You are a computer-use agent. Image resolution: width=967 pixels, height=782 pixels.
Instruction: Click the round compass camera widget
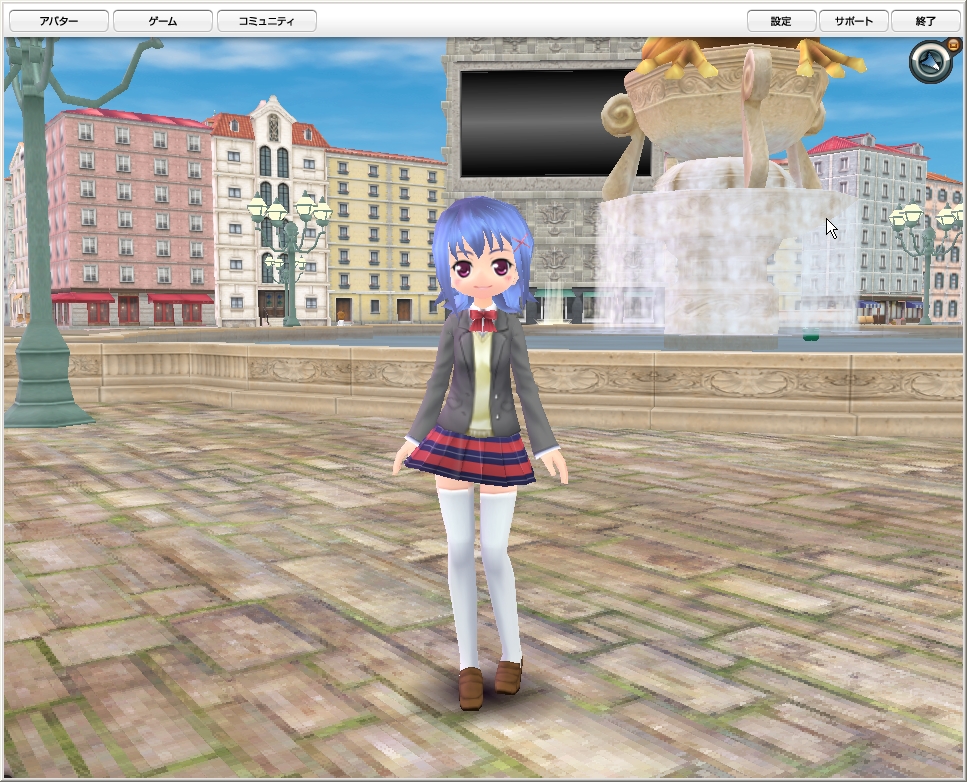click(930, 62)
